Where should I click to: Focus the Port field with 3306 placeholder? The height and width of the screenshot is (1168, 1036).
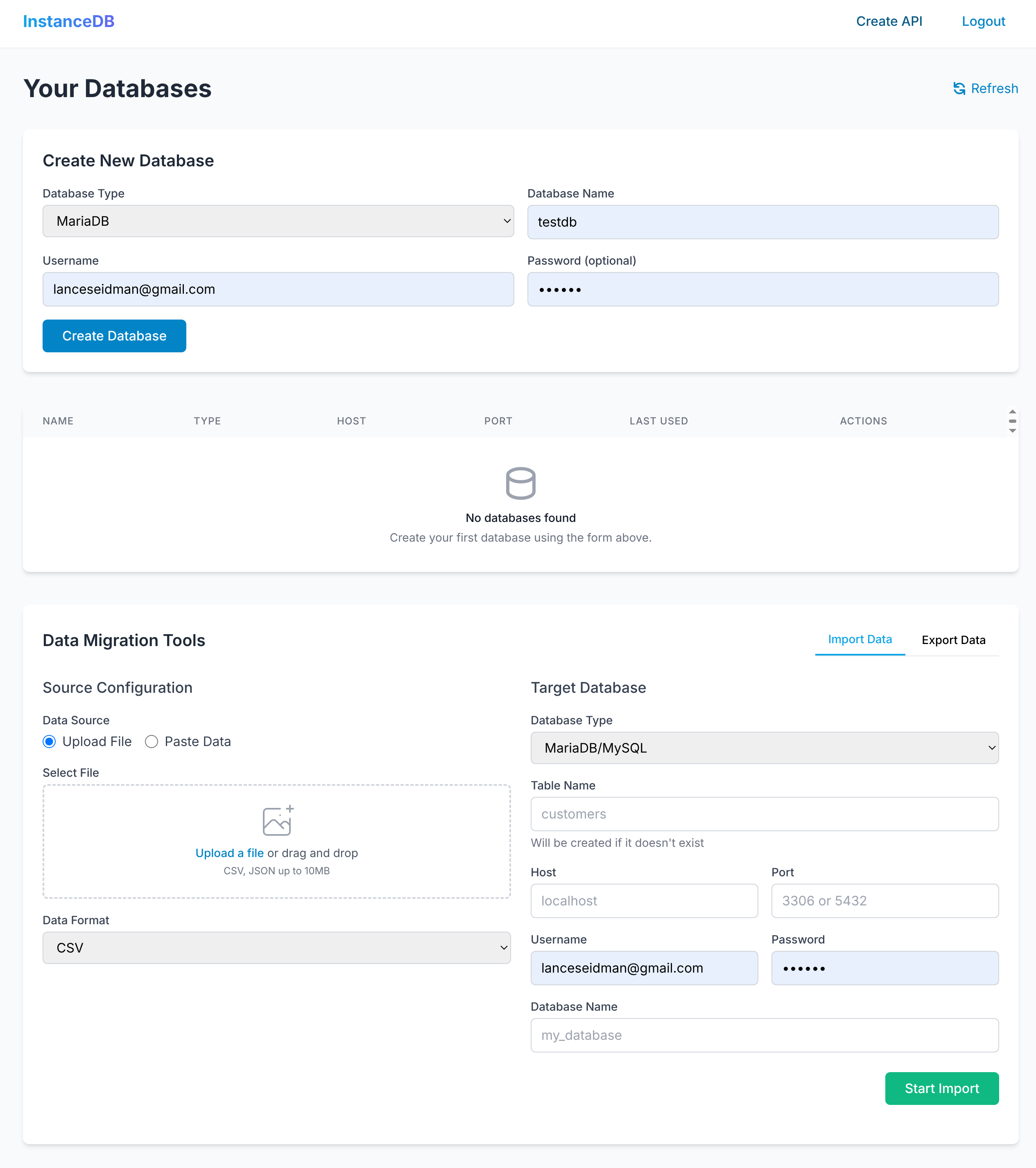tap(884, 900)
